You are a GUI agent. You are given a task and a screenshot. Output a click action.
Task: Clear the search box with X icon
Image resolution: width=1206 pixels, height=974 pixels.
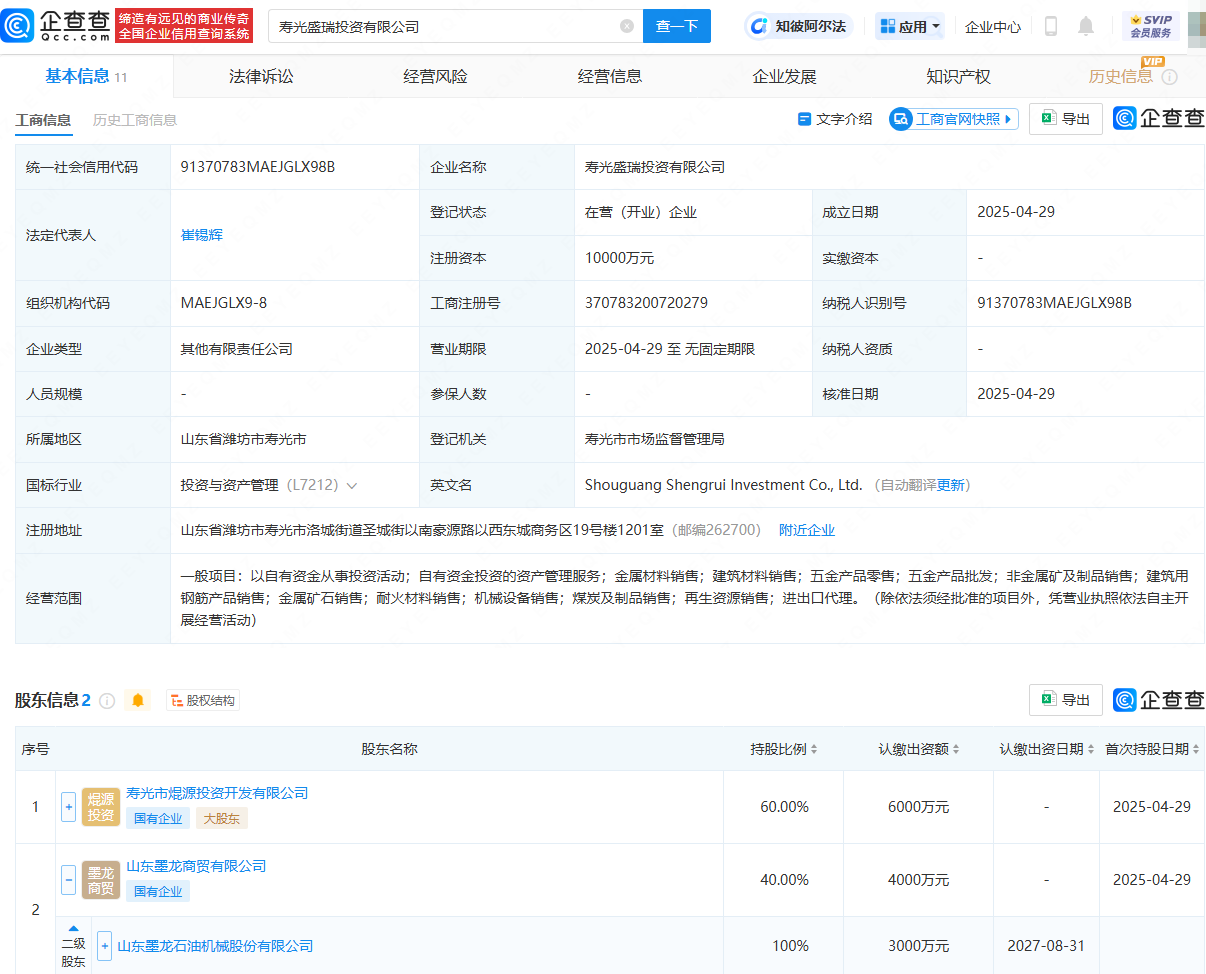pos(627,26)
